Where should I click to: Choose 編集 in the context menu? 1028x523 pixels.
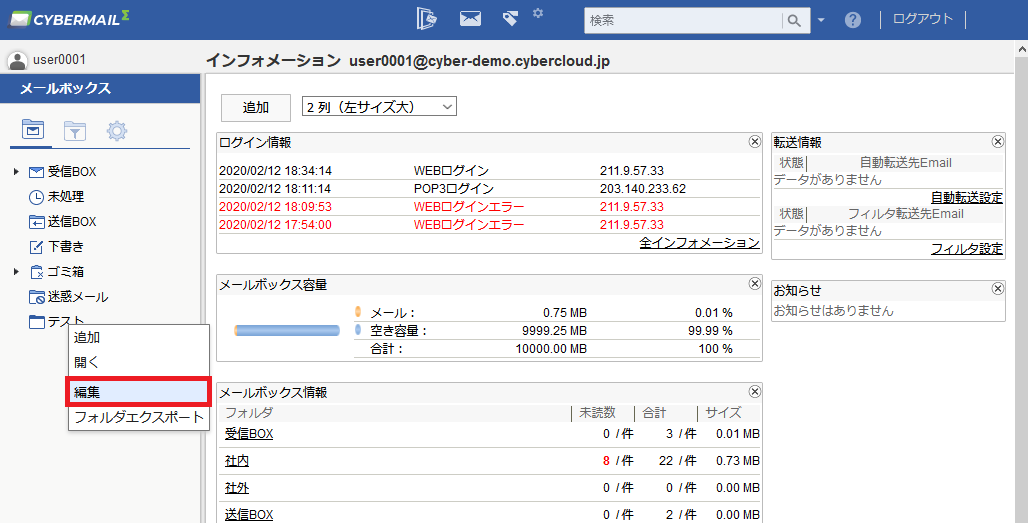click(138, 392)
